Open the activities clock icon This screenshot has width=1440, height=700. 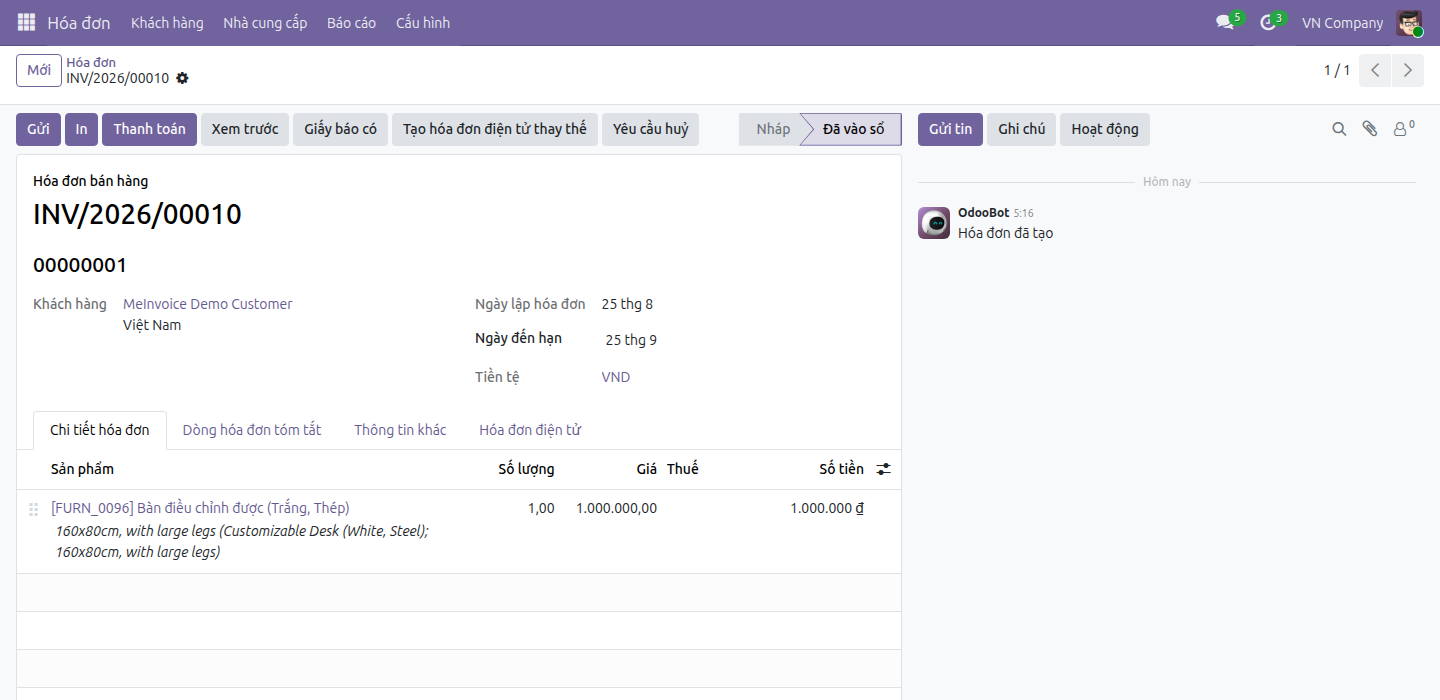click(1268, 22)
